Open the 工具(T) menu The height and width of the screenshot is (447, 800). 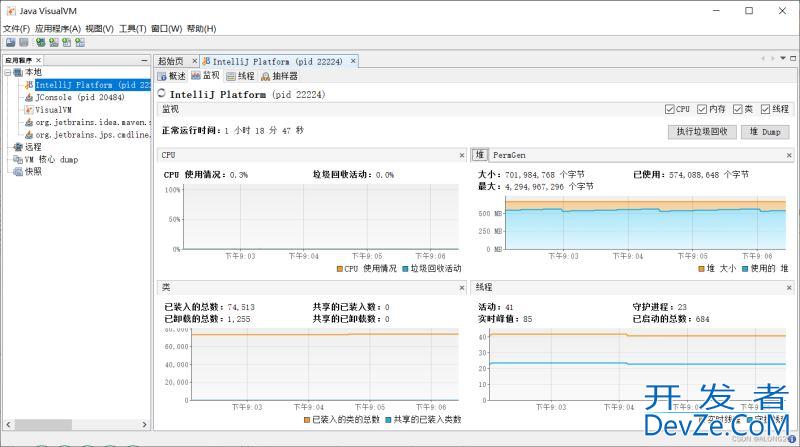click(x=132, y=29)
